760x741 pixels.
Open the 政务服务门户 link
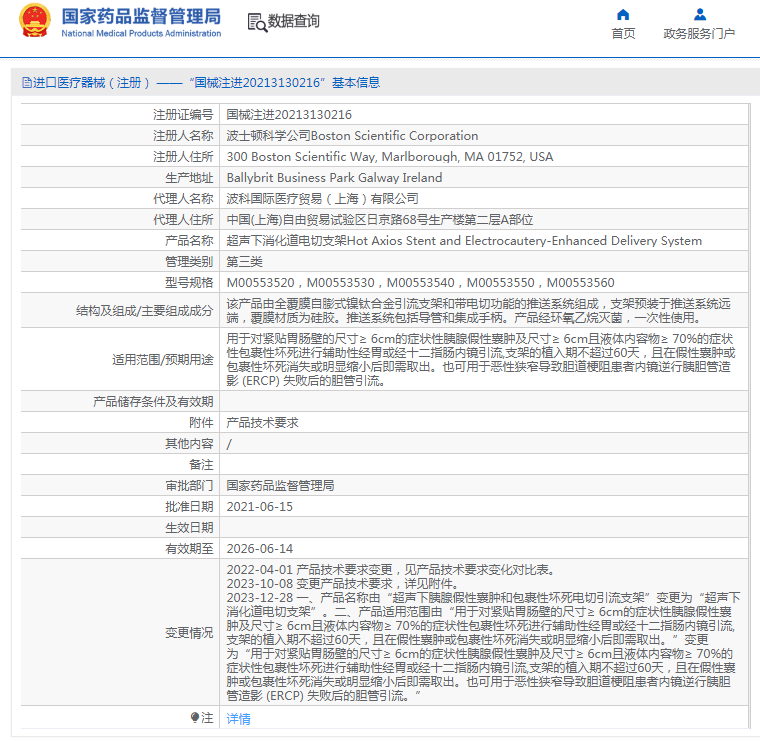(699, 33)
